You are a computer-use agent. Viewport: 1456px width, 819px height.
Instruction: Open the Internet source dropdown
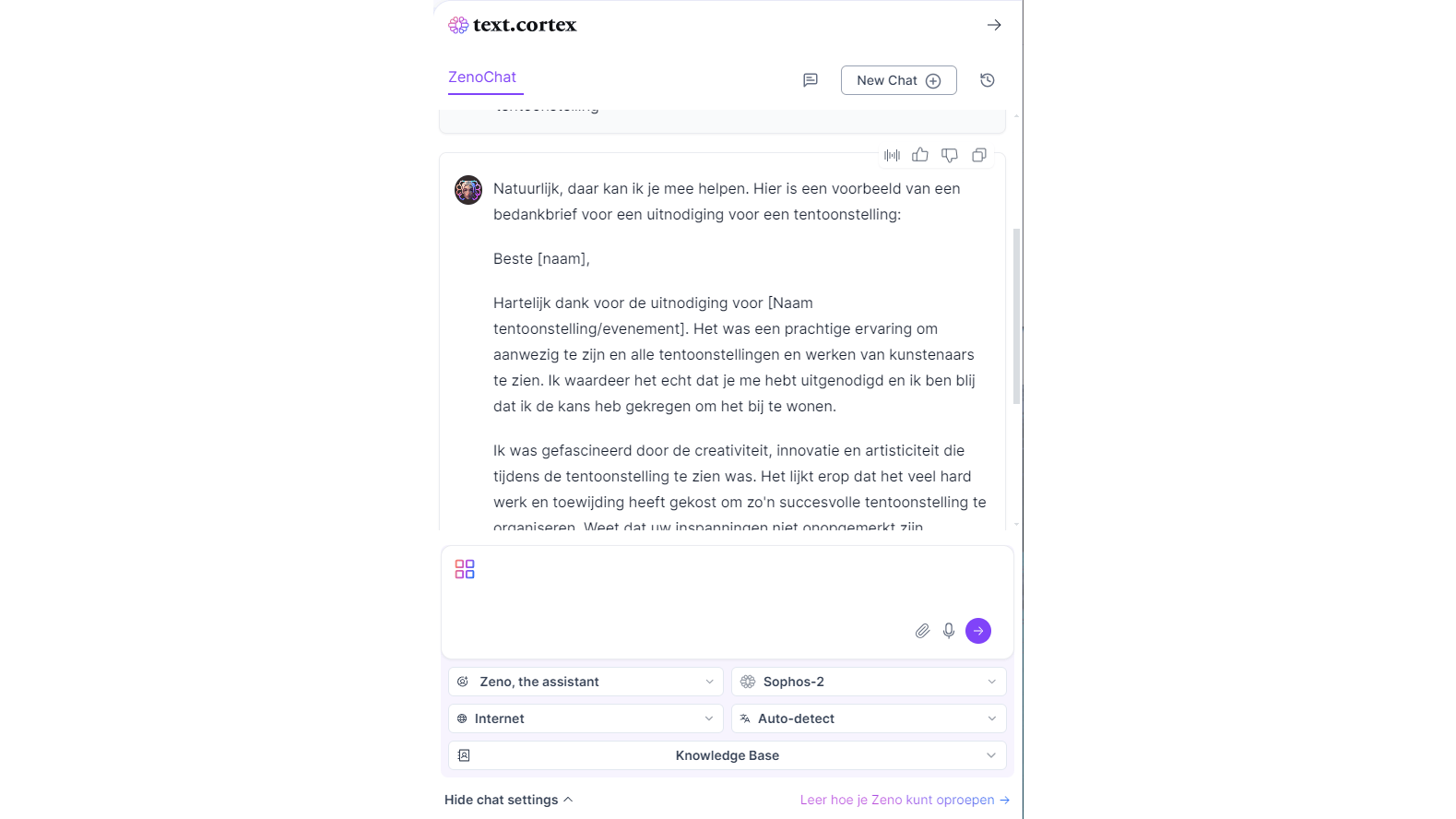(x=586, y=718)
